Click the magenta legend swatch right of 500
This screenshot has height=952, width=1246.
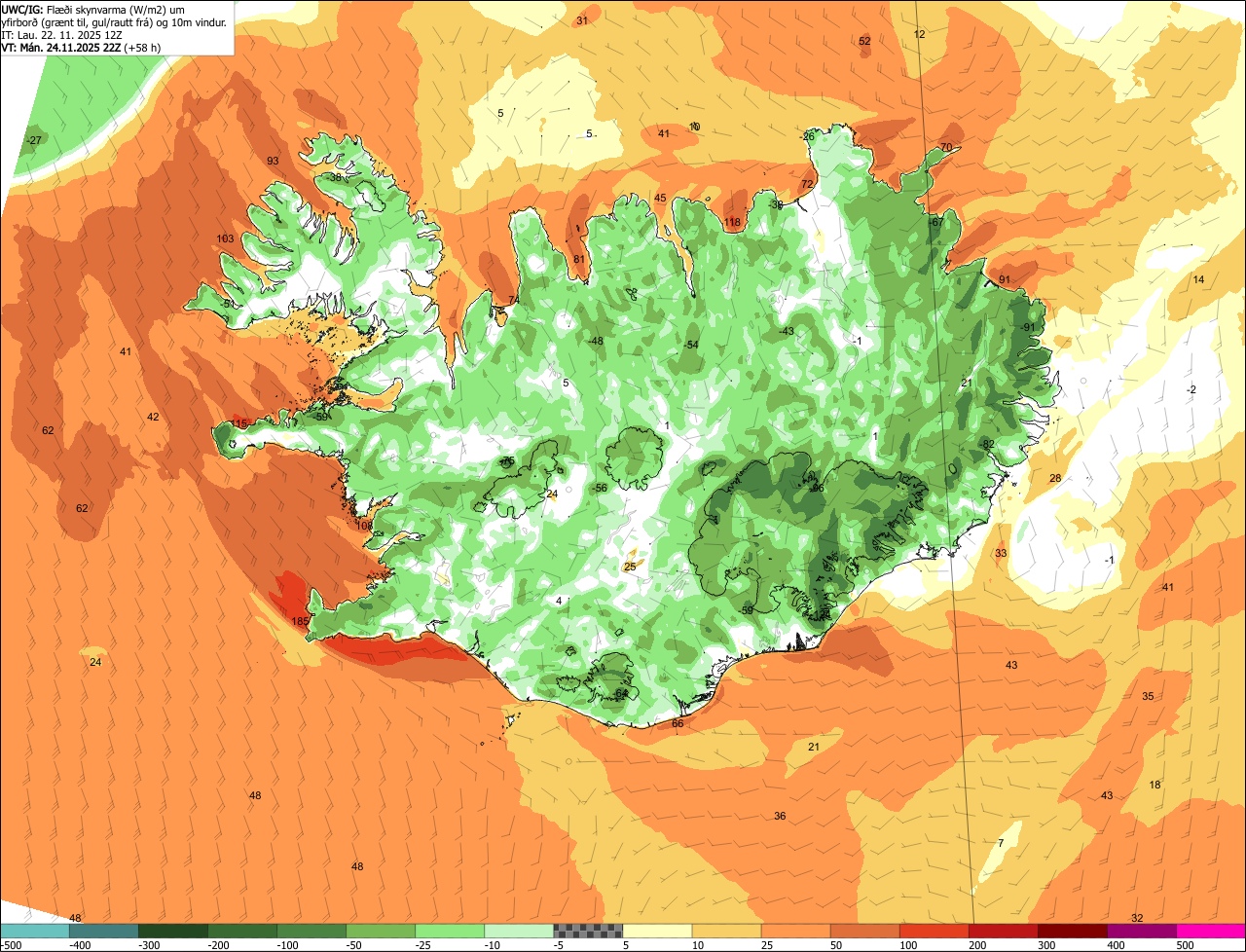1212,931
